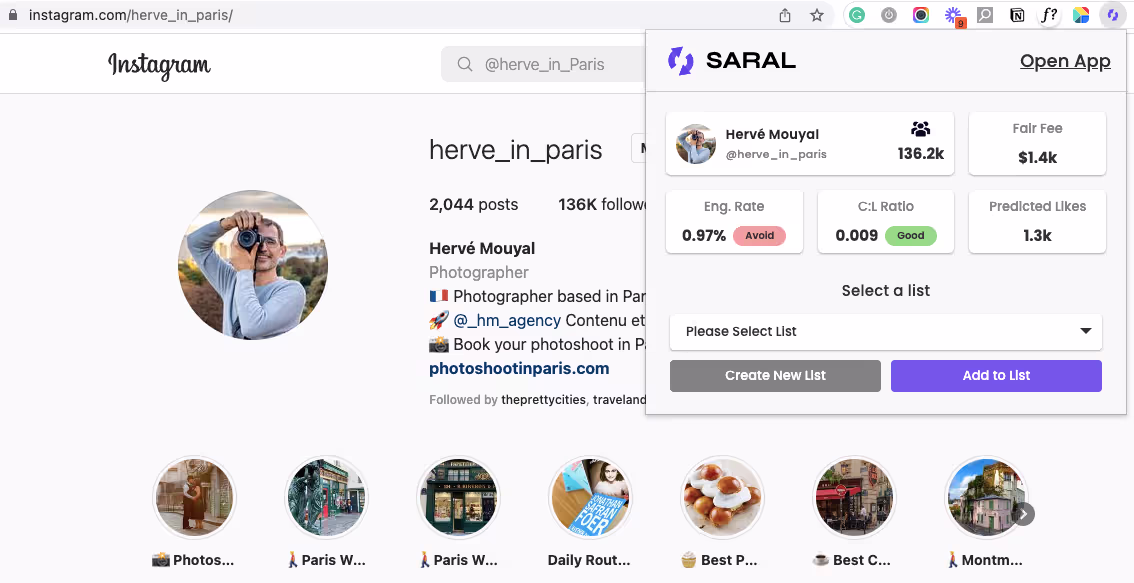Click the fonts finder f? extension icon

[1049, 15]
